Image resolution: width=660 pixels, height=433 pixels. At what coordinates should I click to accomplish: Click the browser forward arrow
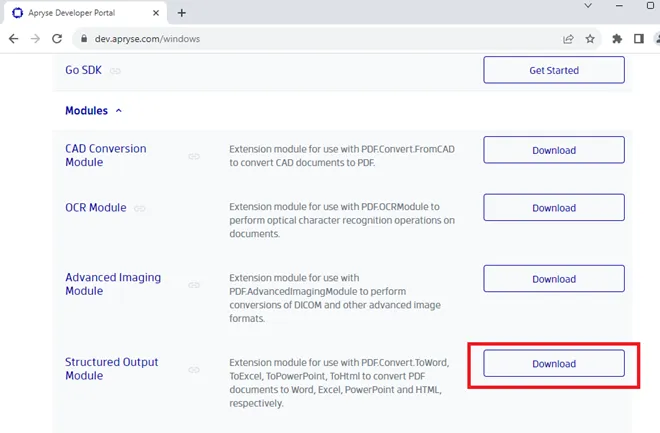tap(35, 39)
